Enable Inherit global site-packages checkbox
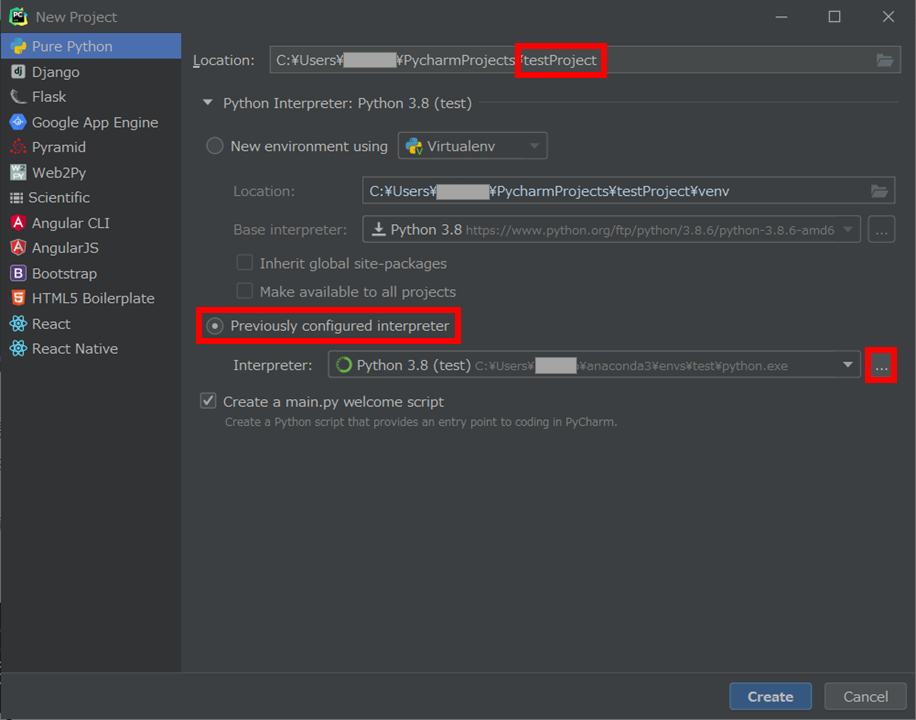Screen dimensions: 916x720 point(244,263)
